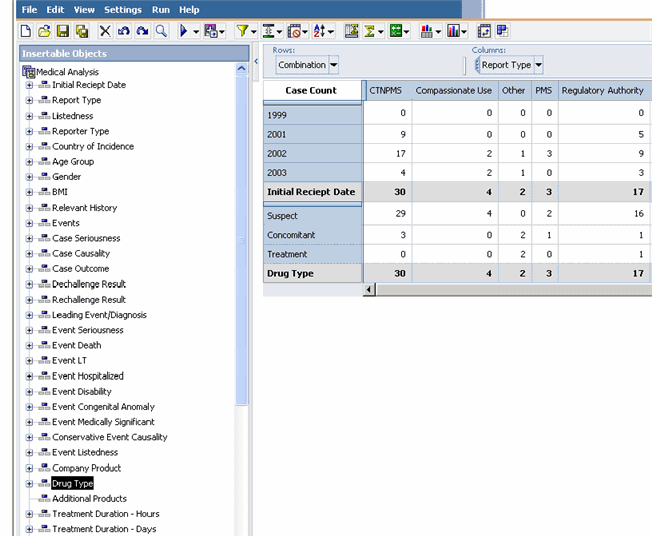This screenshot has height=536, width=652.
Task: Click the Concomitant row label
Action: pos(312,235)
